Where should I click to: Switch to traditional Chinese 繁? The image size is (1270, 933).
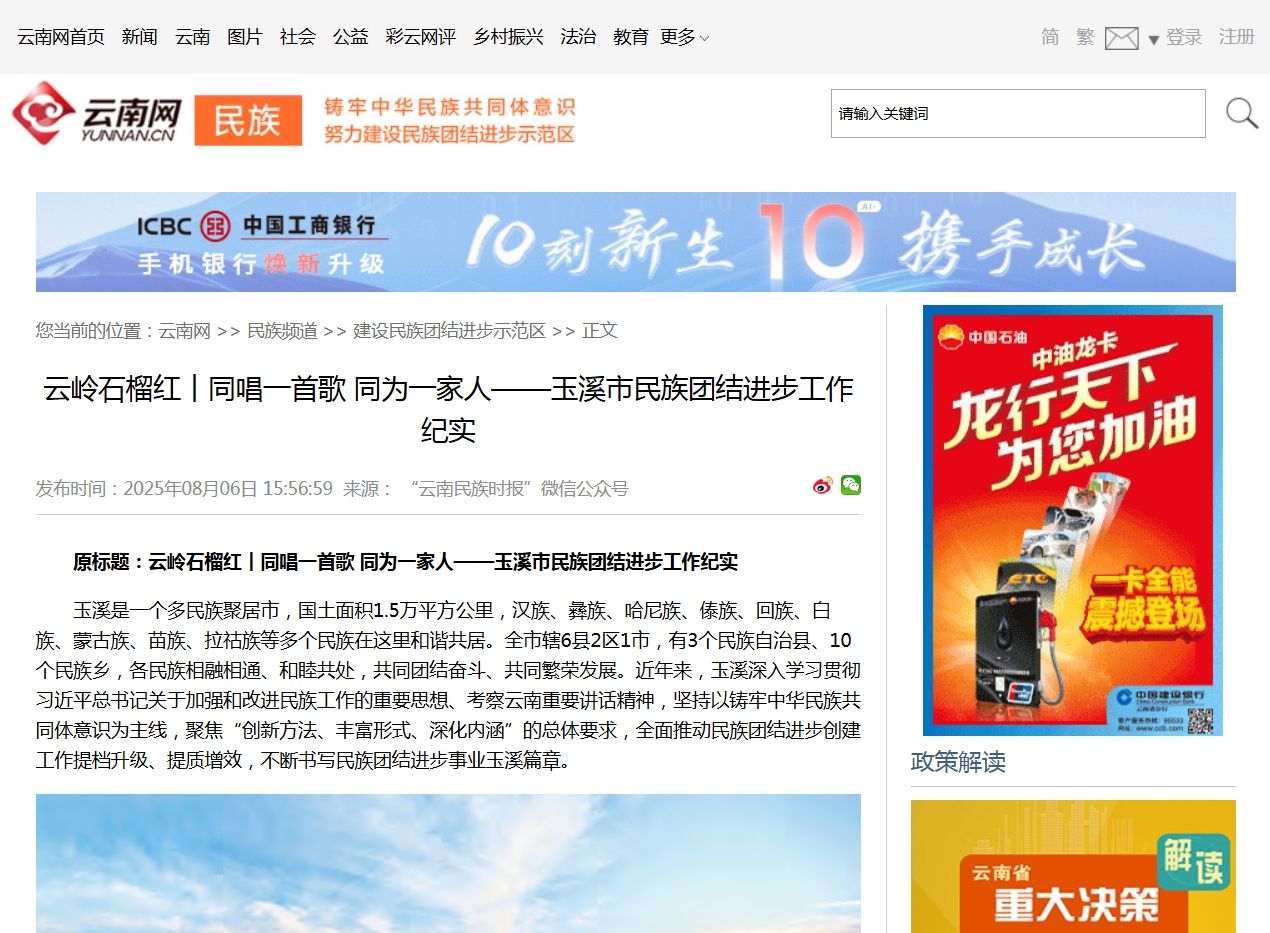1085,37
